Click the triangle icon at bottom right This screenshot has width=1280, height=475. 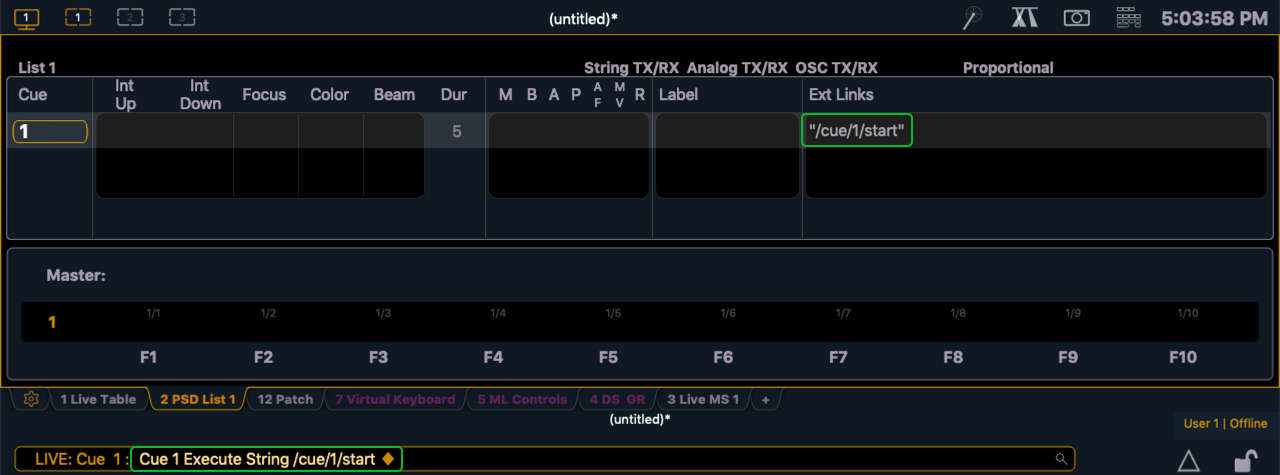(1188, 460)
